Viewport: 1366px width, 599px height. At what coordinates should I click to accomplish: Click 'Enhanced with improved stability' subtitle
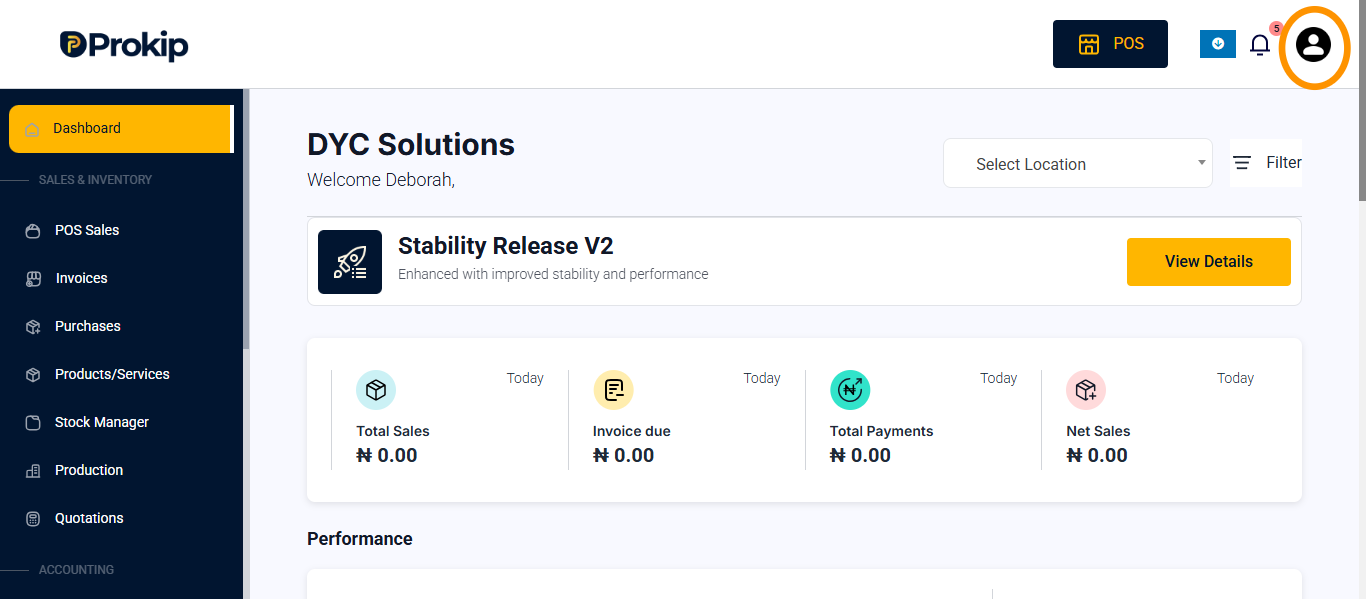[553, 274]
